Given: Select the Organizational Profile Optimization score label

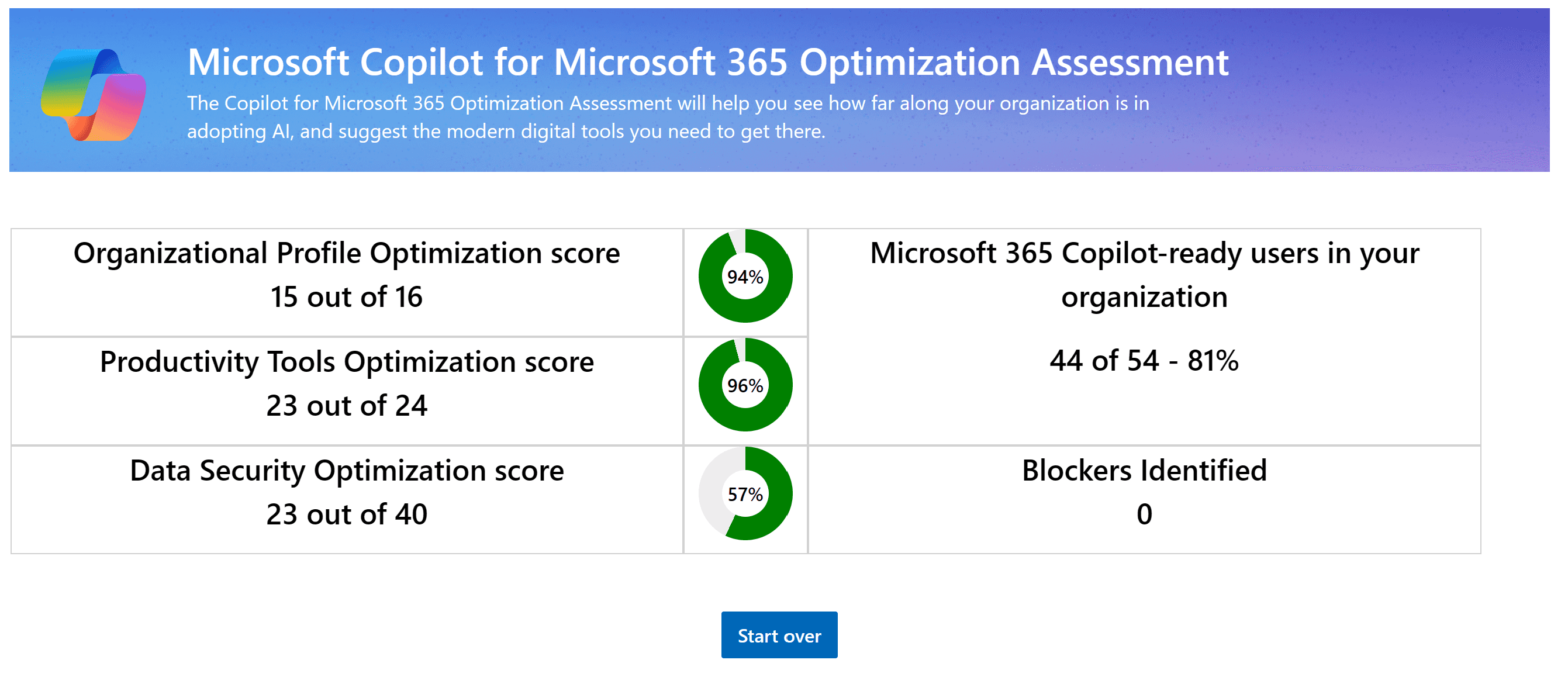Looking at the screenshot, I should [x=346, y=253].
